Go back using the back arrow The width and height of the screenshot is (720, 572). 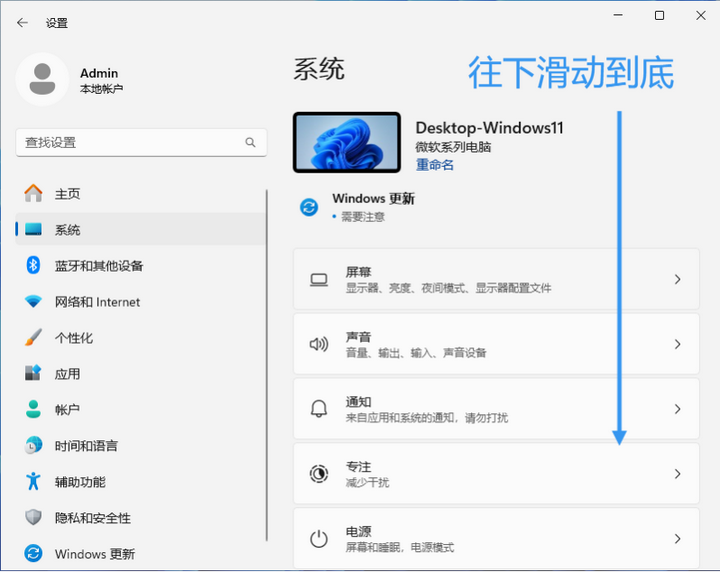22,22
